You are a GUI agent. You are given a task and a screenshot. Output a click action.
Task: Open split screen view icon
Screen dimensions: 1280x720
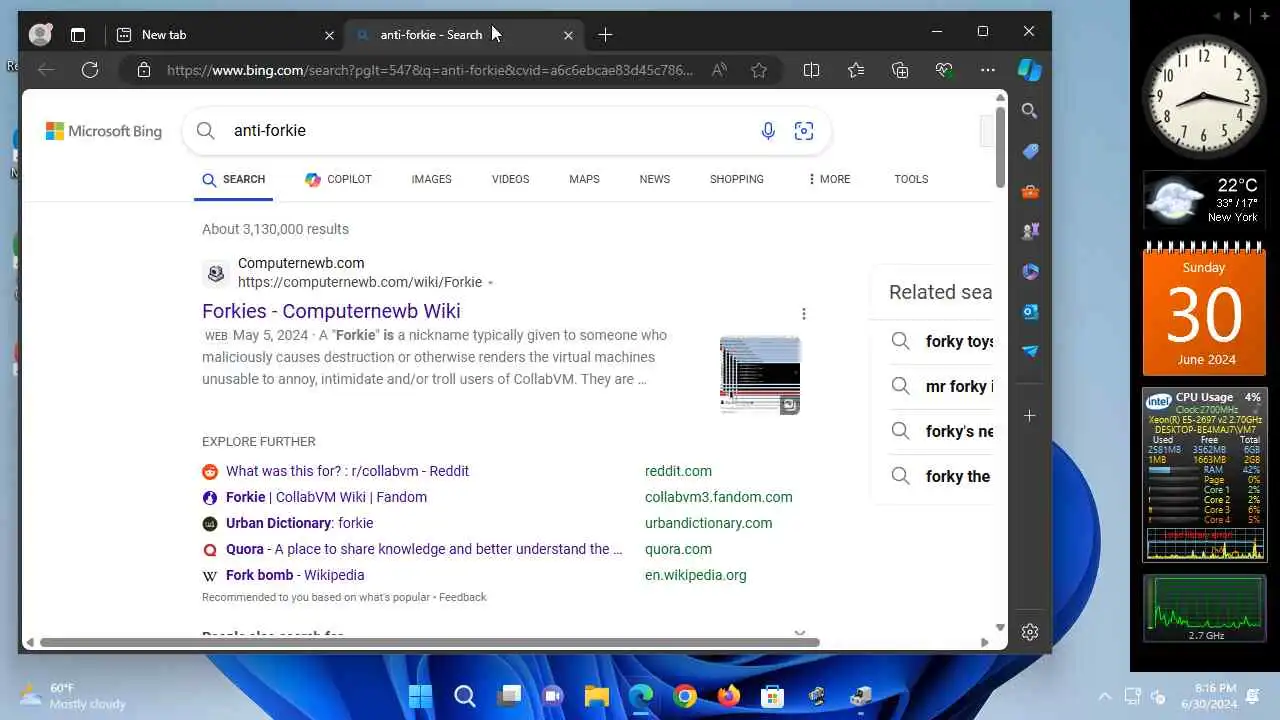812,70
